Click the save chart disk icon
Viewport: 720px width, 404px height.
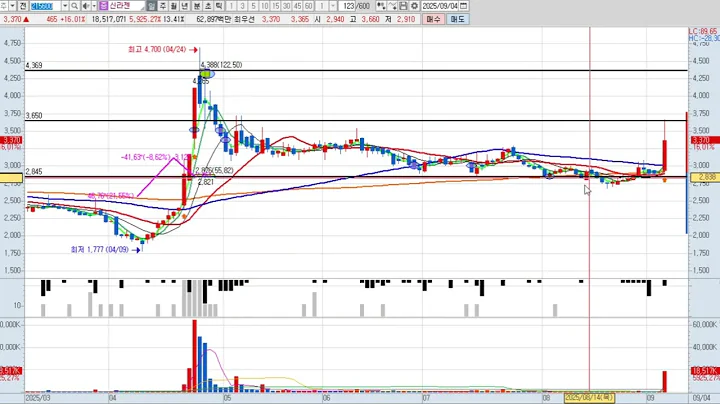(403, 6)
